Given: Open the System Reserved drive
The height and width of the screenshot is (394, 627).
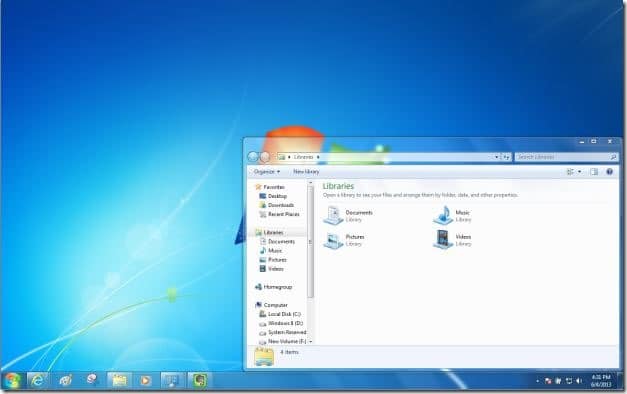Looking at the screenshot, I should pyautogui.click(x=287, y=332).
